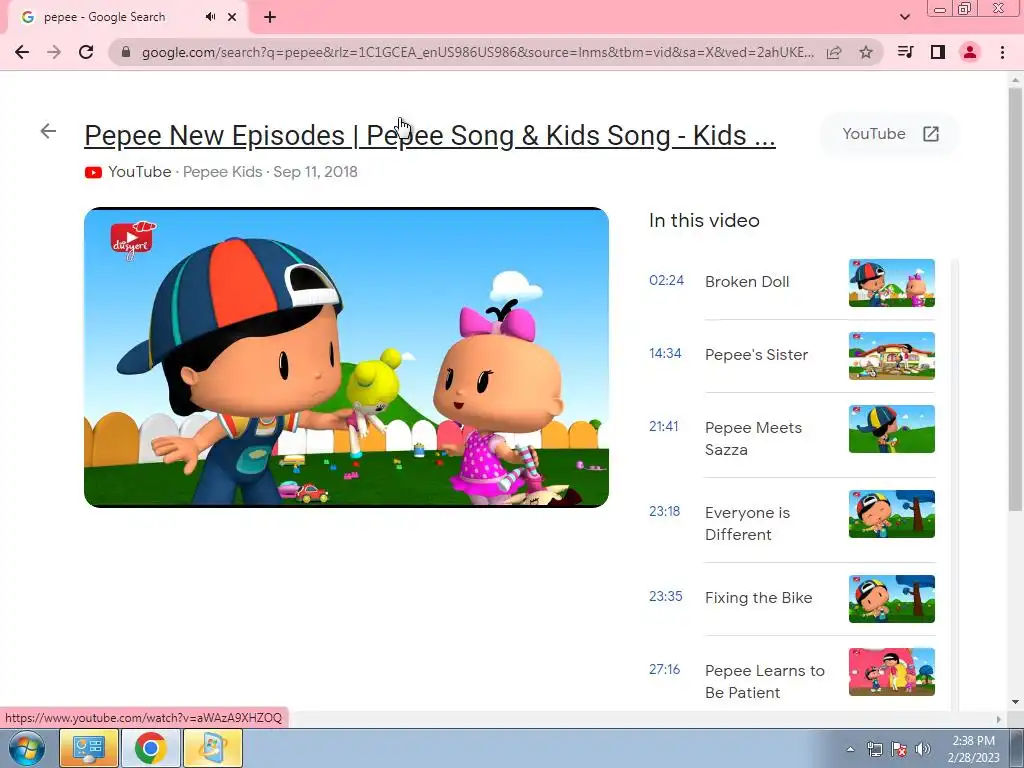Open the tab search chevron
The height and width of the screenshot is (768, 1024).
(x=904, y=17)
